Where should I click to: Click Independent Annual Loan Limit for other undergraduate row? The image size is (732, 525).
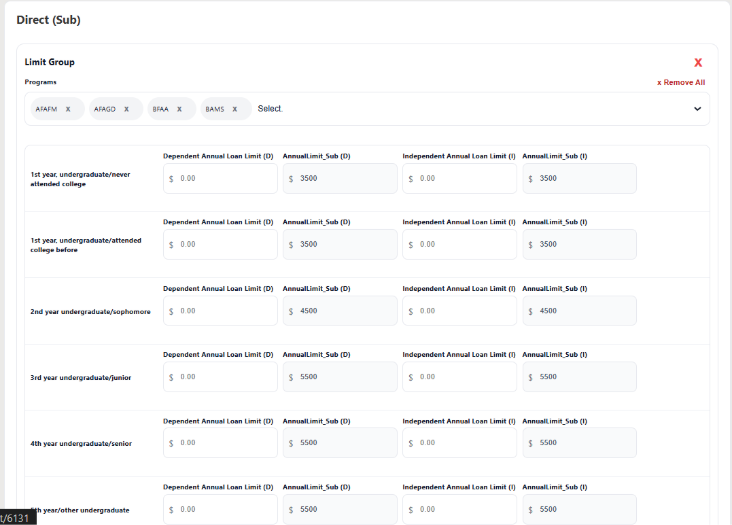point(459,509)
